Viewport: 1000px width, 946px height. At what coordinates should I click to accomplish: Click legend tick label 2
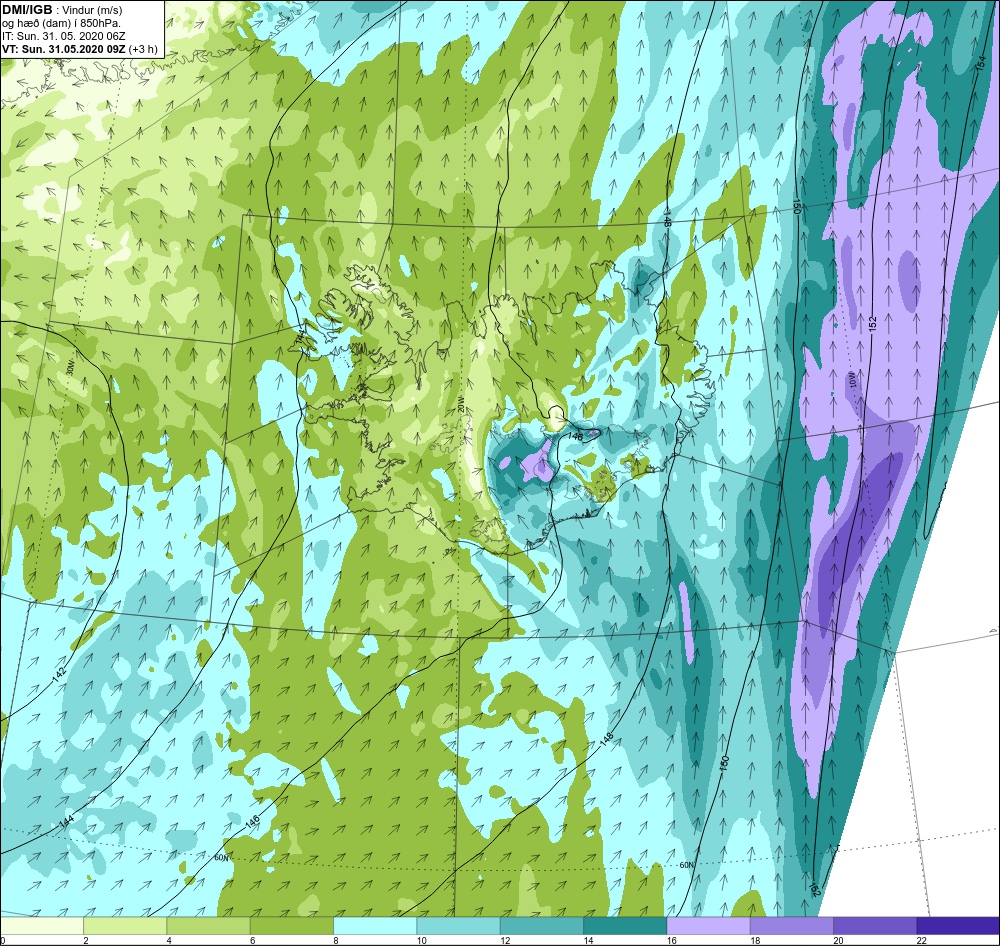85,940
